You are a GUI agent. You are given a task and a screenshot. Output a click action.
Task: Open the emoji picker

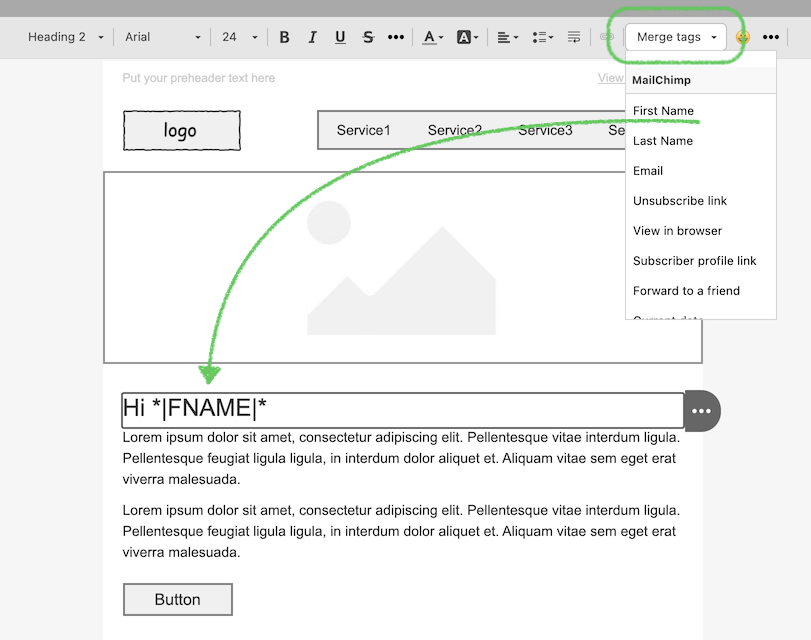coord(742,37)
